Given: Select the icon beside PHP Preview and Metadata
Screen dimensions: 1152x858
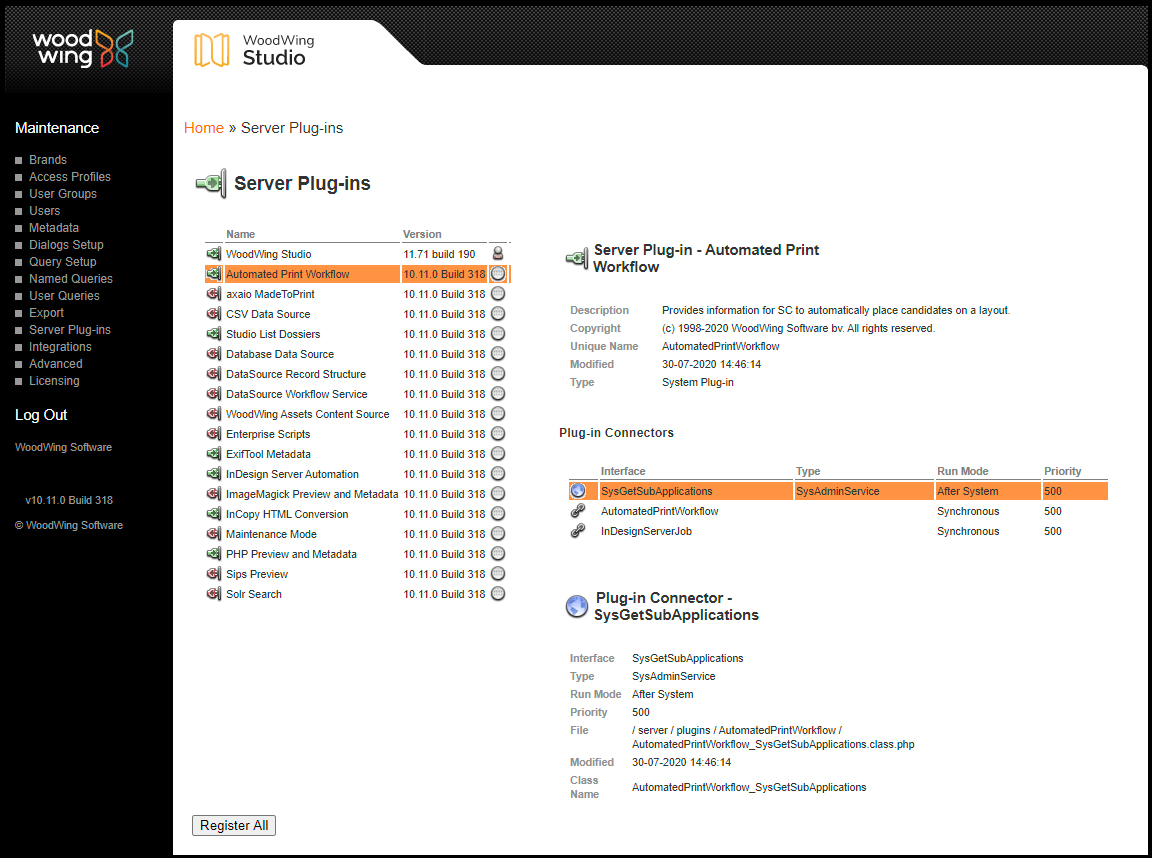Looking at the screenshot, I should pos(214,554).
